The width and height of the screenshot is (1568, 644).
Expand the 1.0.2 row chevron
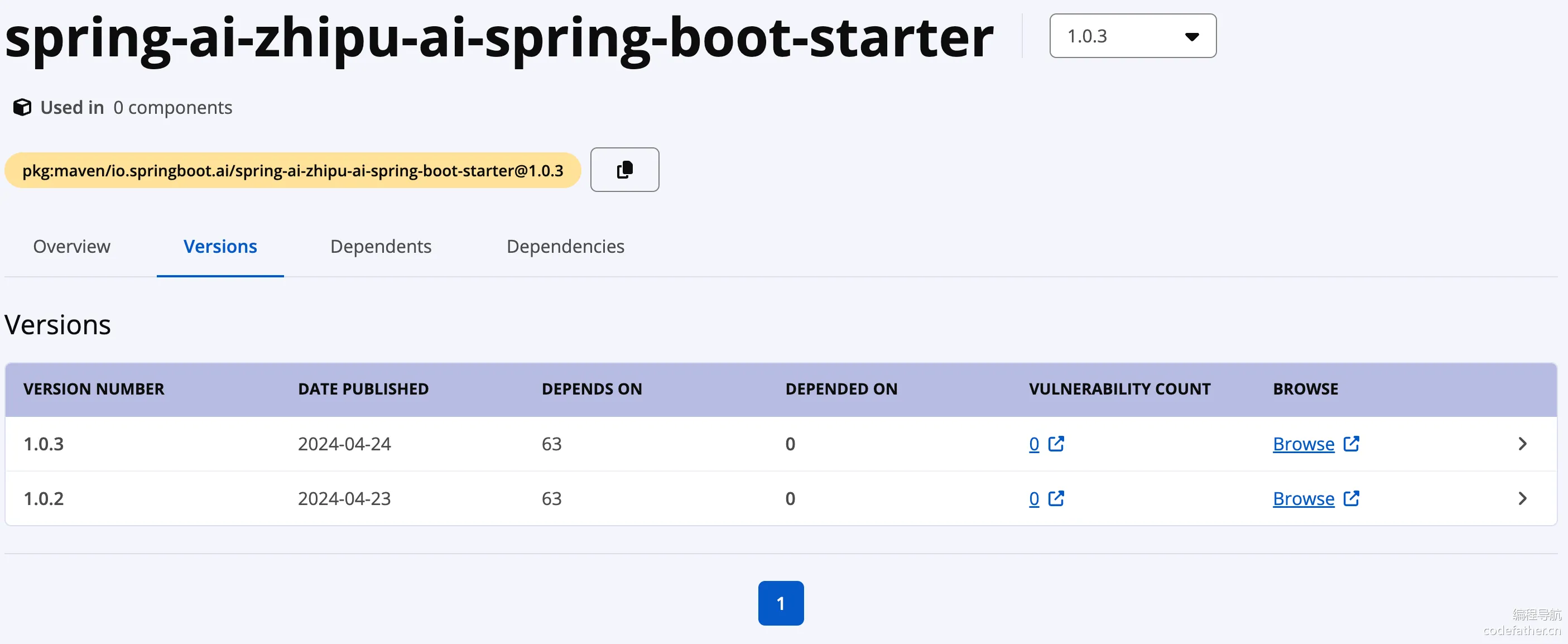[x=1522, y=498]
